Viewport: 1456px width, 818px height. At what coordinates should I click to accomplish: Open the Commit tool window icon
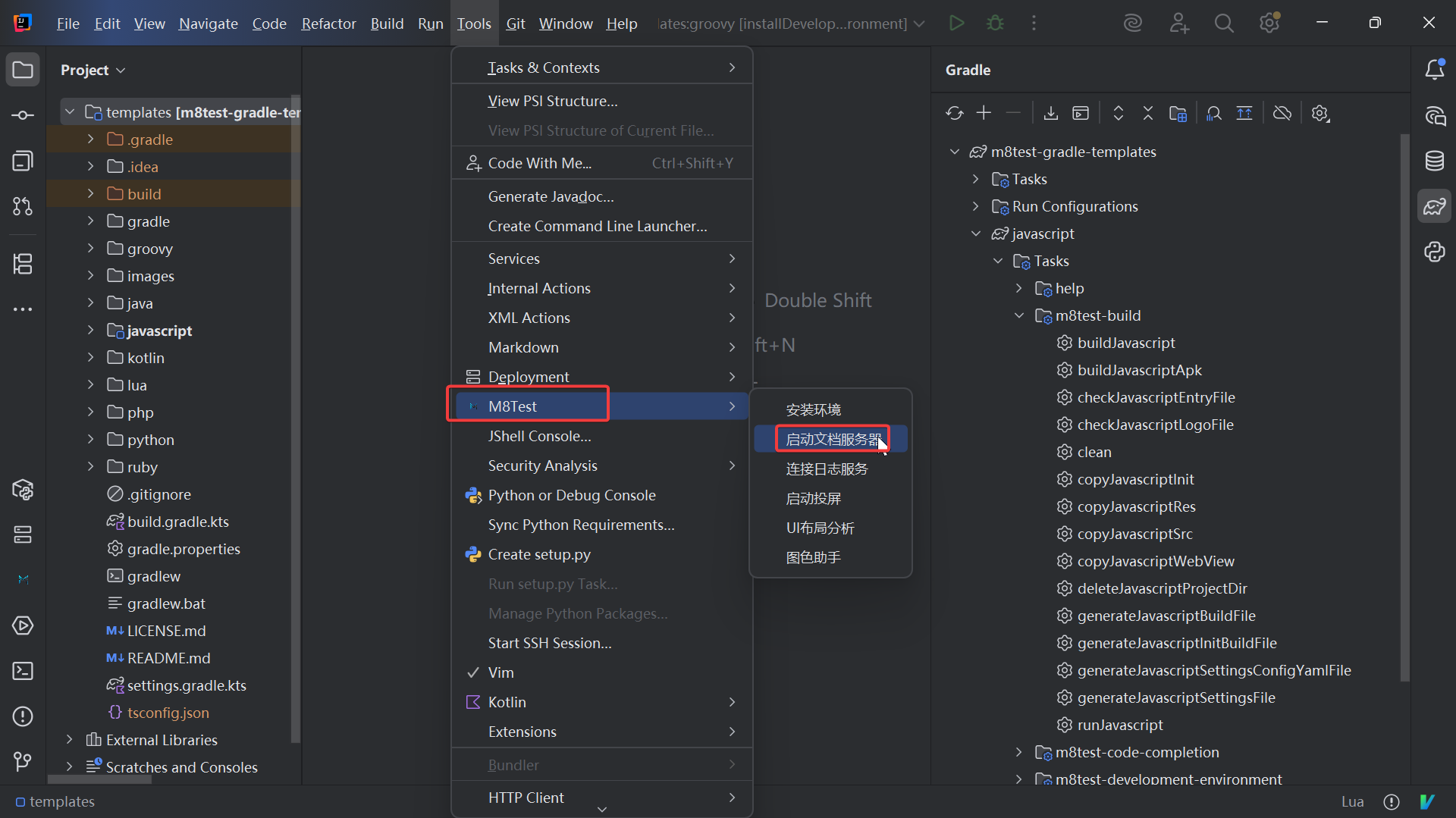click(23, 115)
